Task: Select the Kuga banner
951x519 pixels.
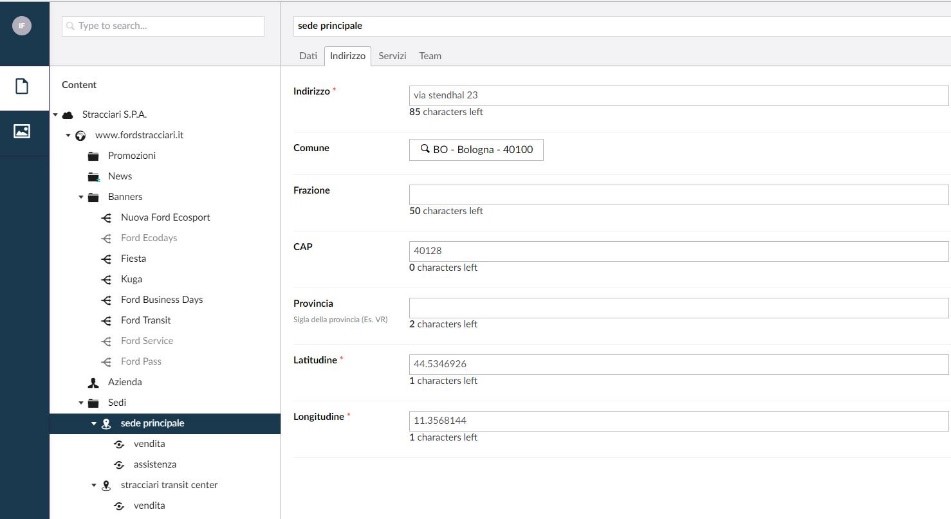Action: (x=132, y=280)
